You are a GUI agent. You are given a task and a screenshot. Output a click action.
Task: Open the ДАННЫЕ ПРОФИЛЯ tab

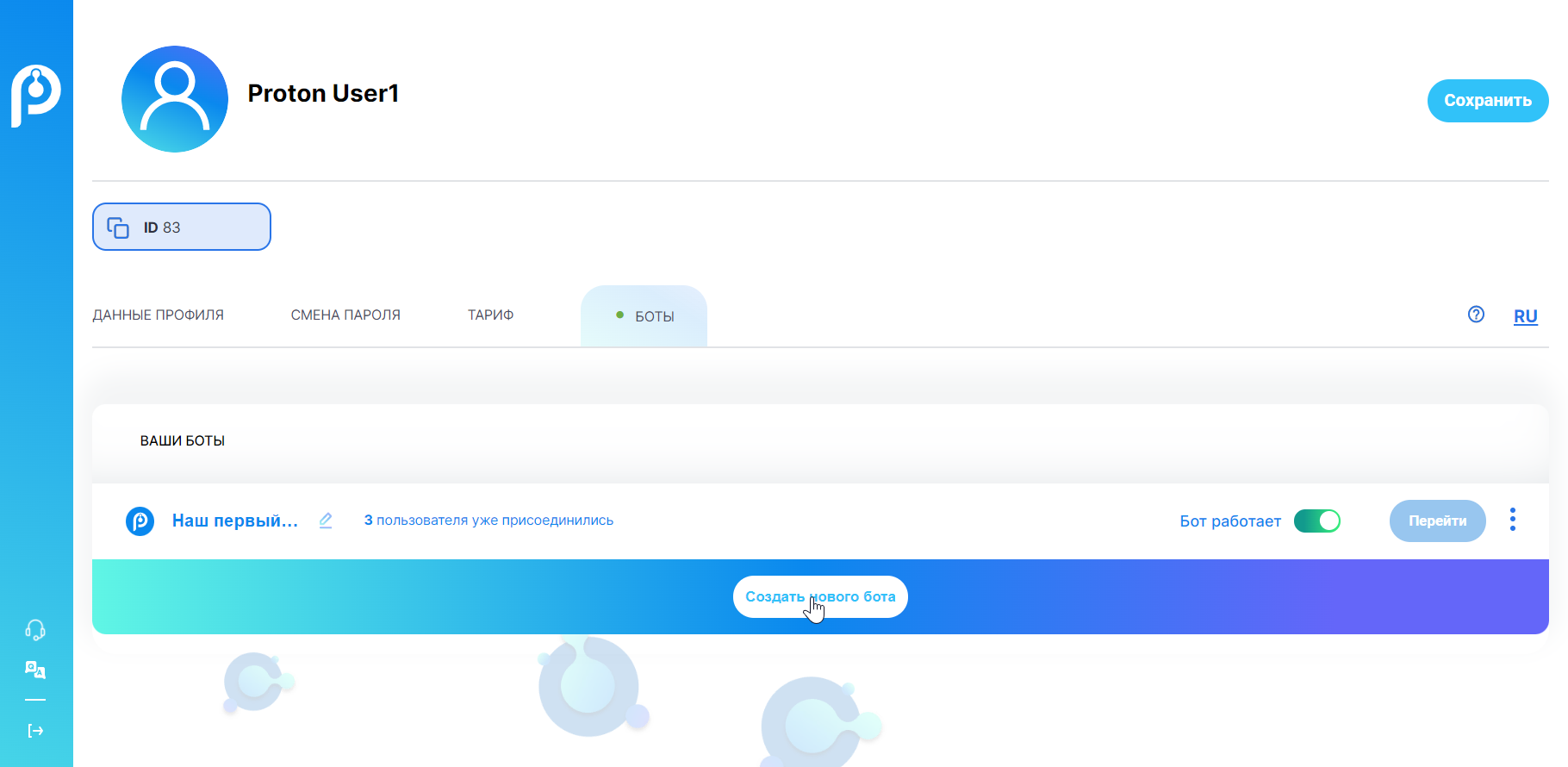(x=159, y=315)
